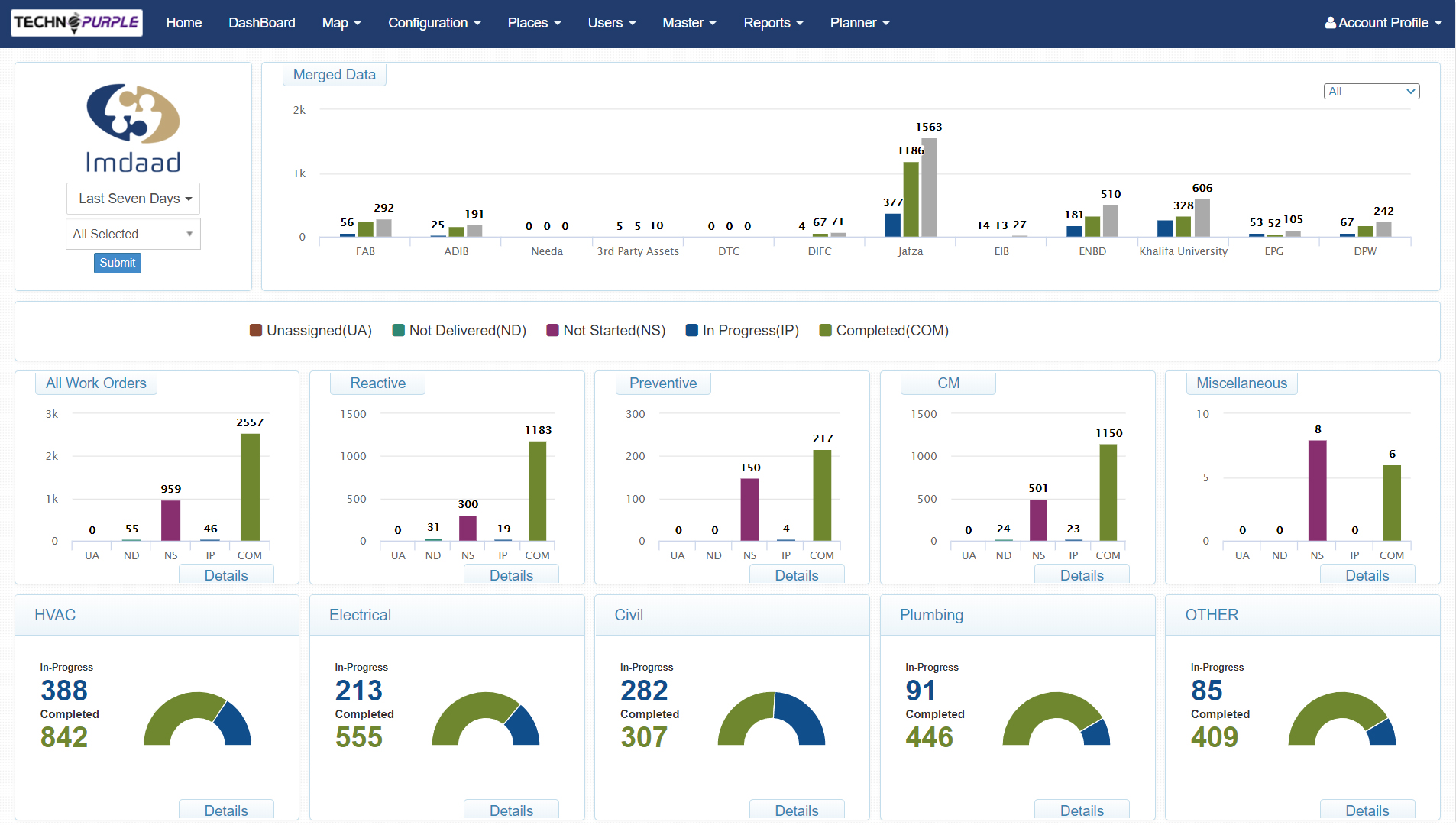The image size is (1456, 825).
Task: Open Details for Preventive chart
Action: coord(797,575)
